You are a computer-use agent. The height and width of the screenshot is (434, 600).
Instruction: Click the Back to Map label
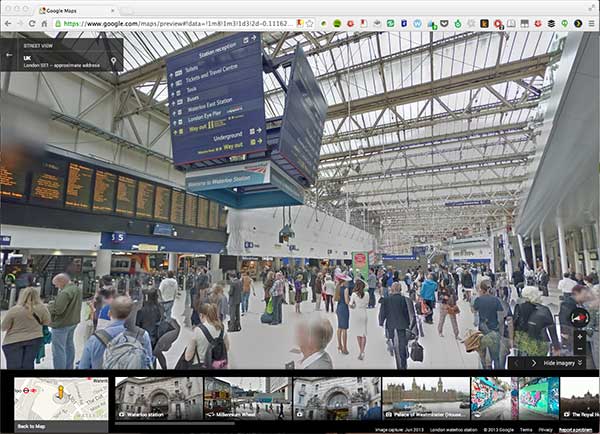click(x=31, y=426)
